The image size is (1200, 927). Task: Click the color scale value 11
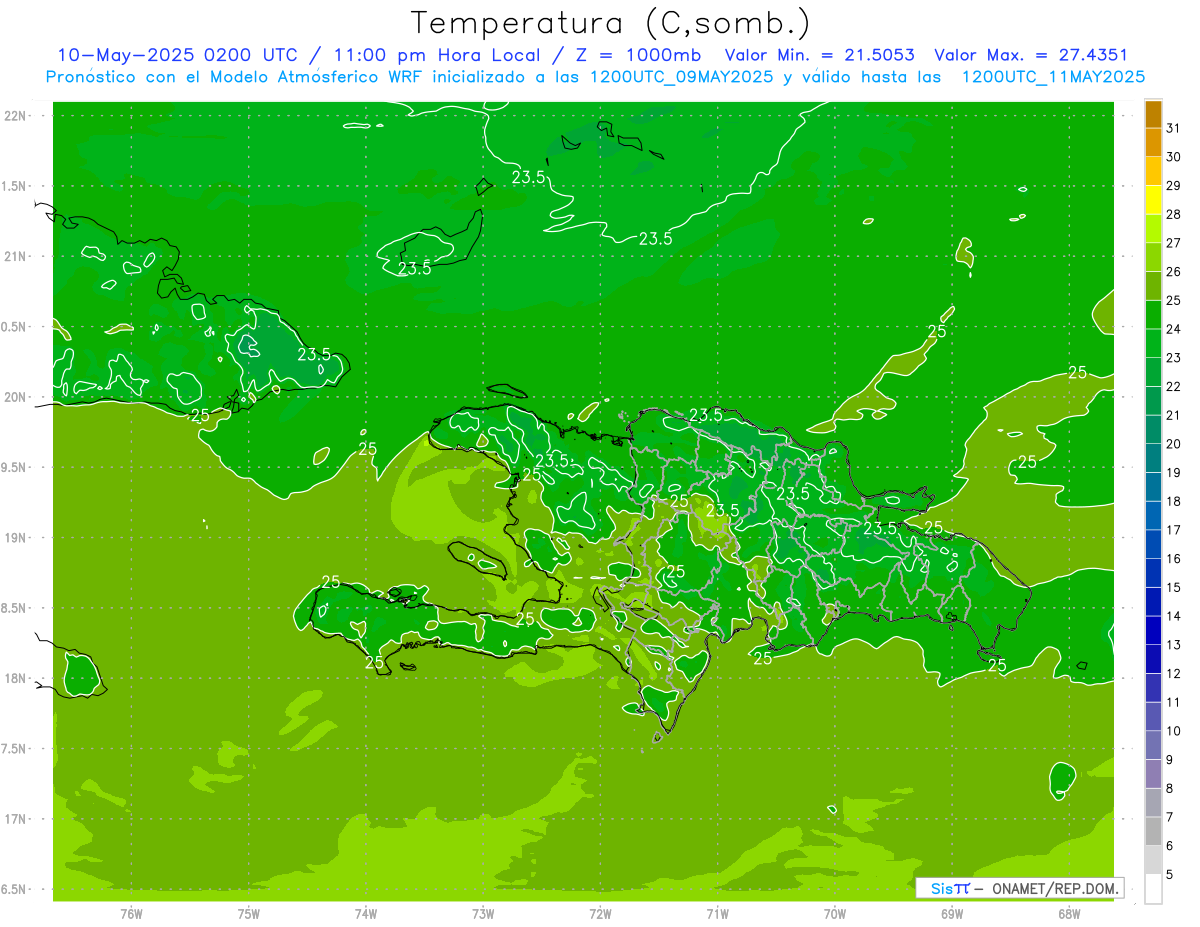(x=1173, y=702)
